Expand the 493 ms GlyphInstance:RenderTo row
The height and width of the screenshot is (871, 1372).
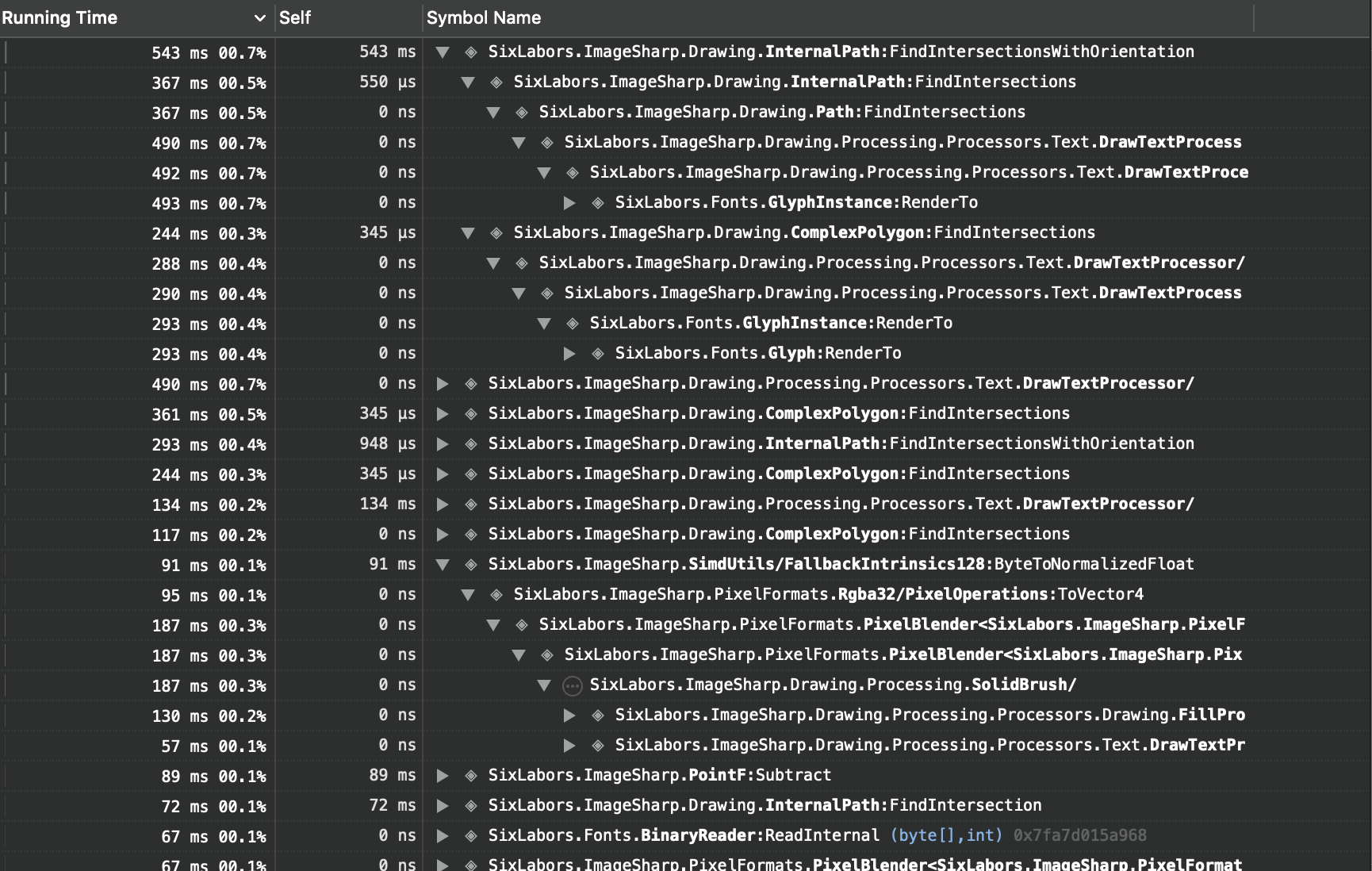(569, 203)
